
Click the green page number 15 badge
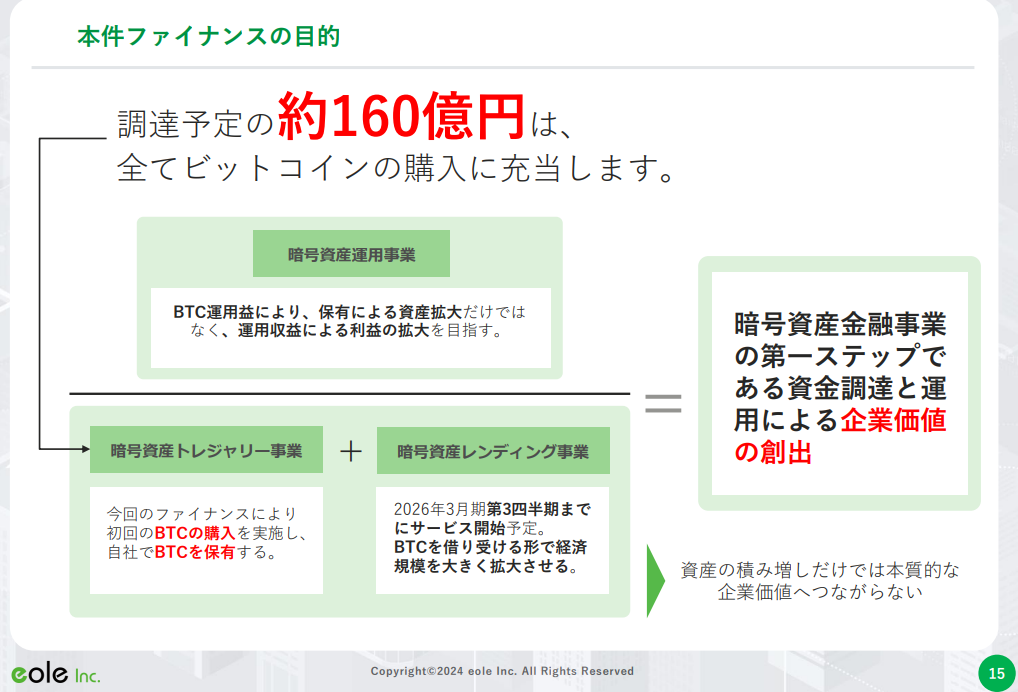[995, 673]
